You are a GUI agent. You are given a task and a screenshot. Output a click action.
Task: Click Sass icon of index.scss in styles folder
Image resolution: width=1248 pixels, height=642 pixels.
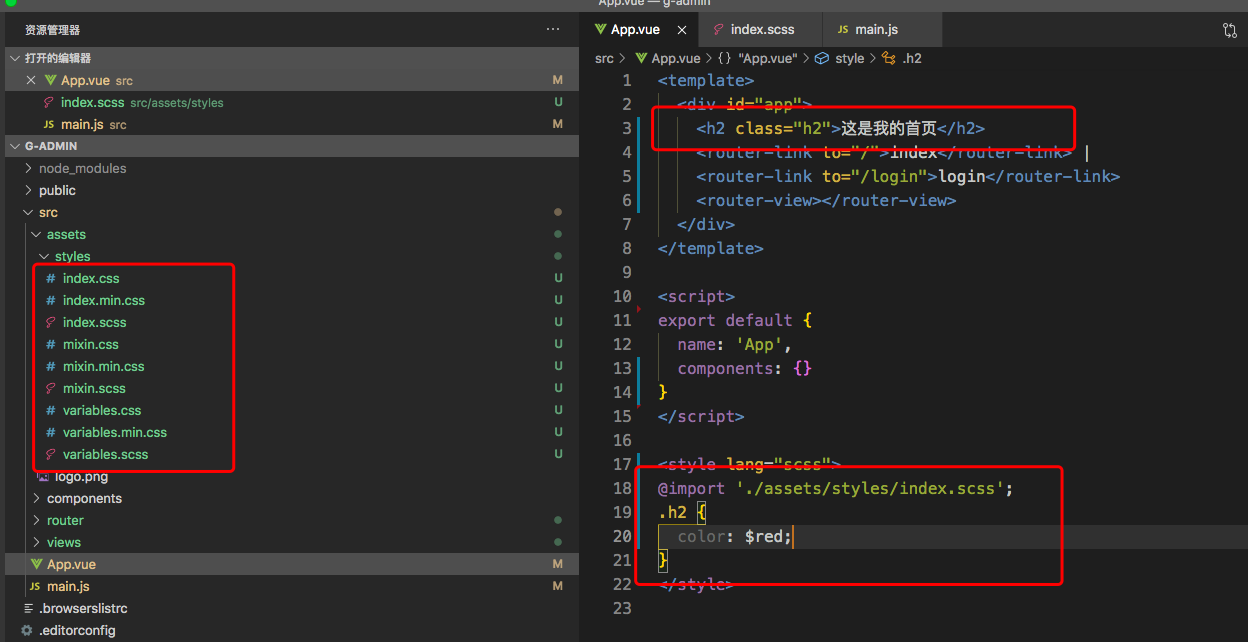51,322
